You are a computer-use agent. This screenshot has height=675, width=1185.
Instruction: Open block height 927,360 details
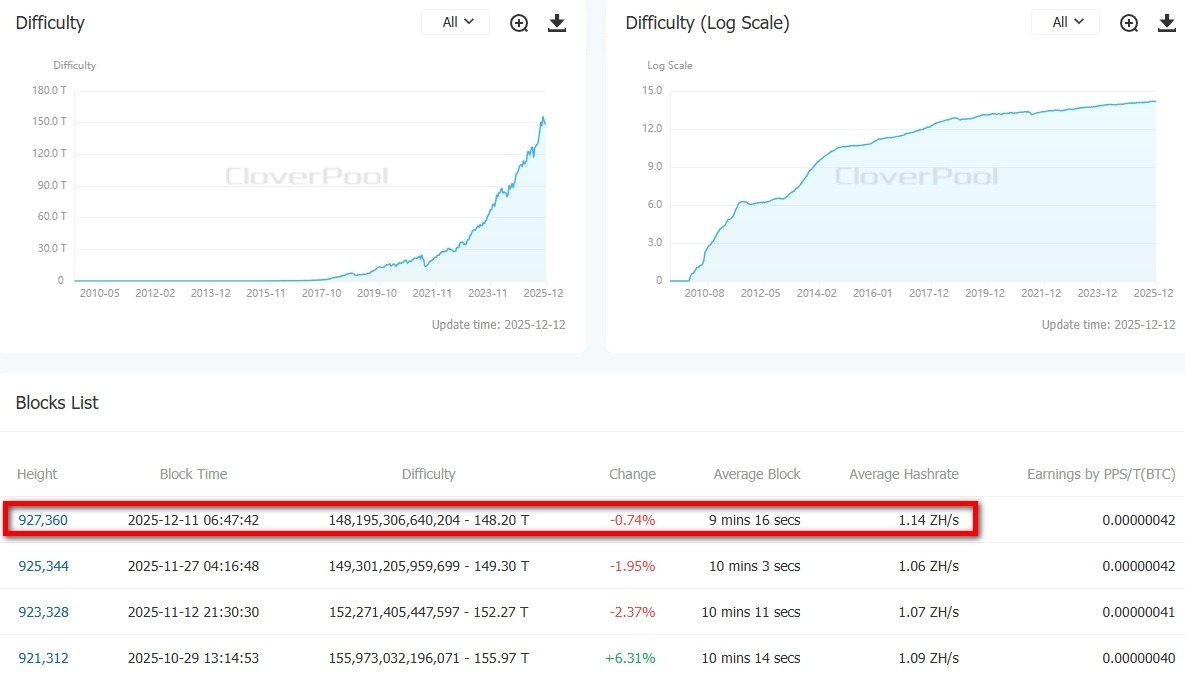coord(43,519)
